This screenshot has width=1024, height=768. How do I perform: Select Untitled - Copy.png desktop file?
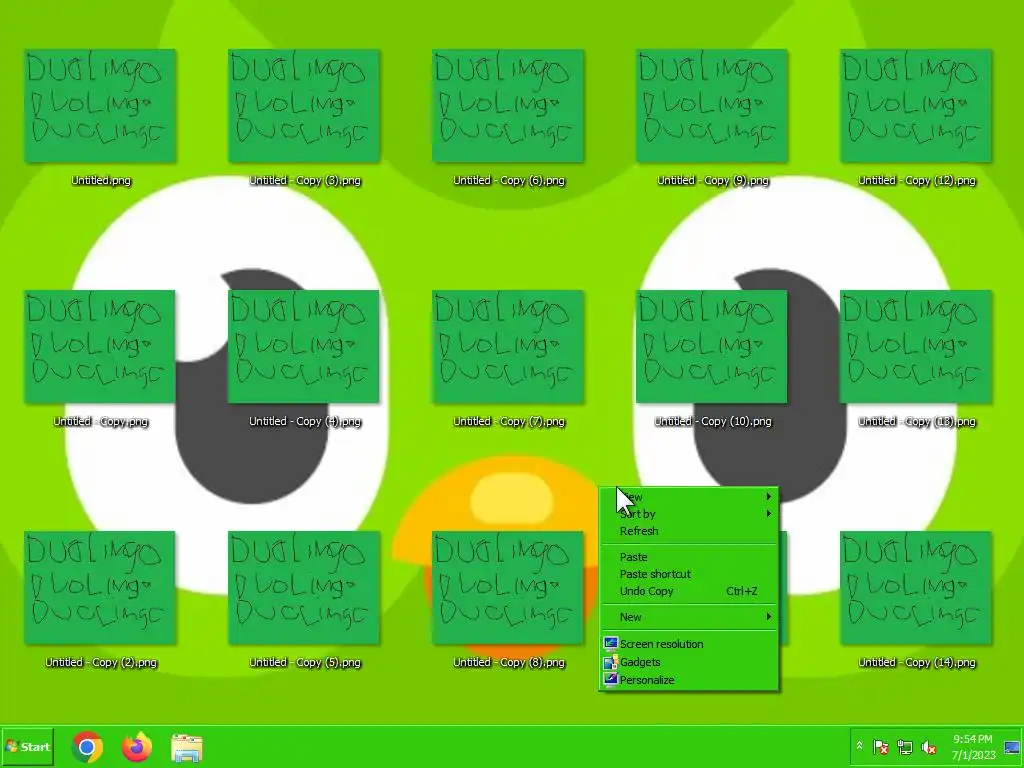coord(100,359)
